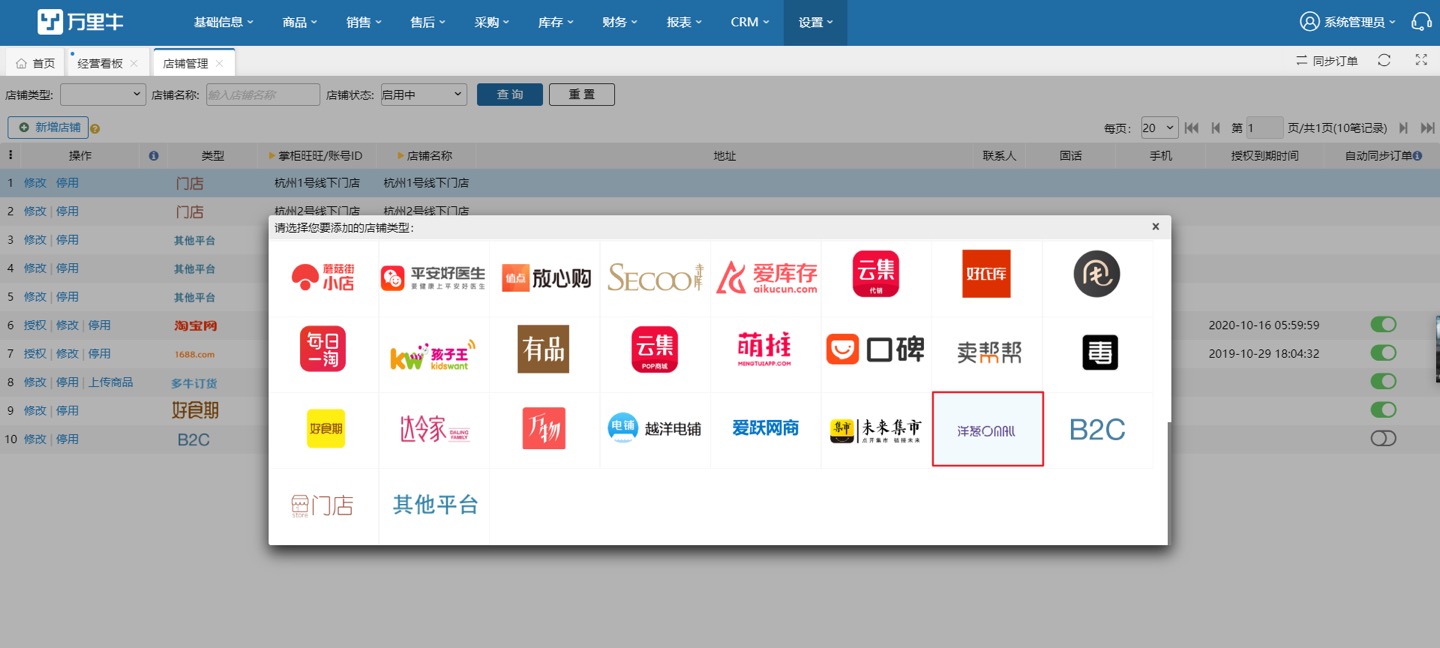
Task: Click the help question mark beside 新增店铺
Action: (96, 128)
